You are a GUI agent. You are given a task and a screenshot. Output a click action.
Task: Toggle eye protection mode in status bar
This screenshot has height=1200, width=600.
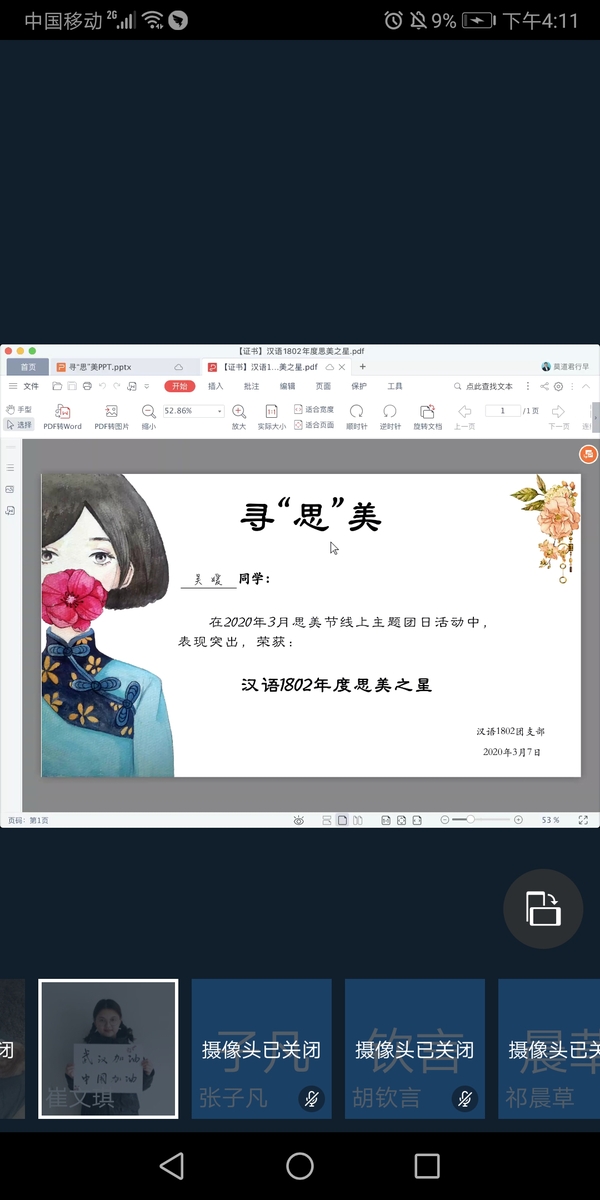coord(298,820)
